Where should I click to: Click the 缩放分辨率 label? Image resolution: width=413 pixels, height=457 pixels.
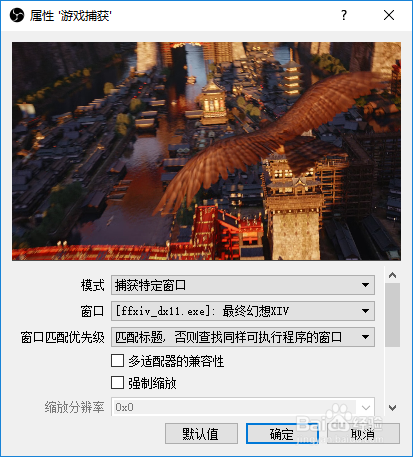[75, 407]
